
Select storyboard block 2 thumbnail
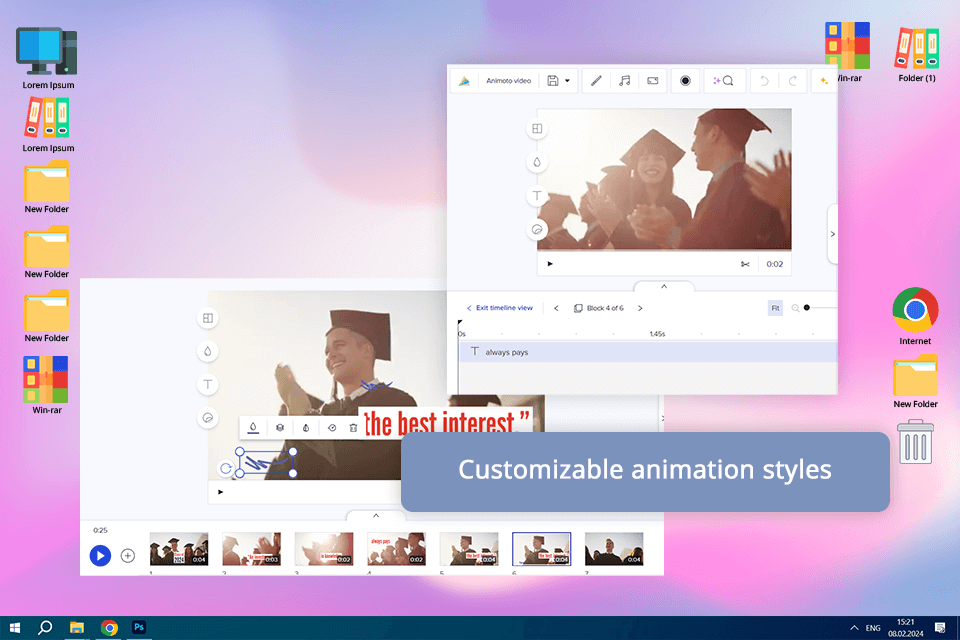[251, 549]
